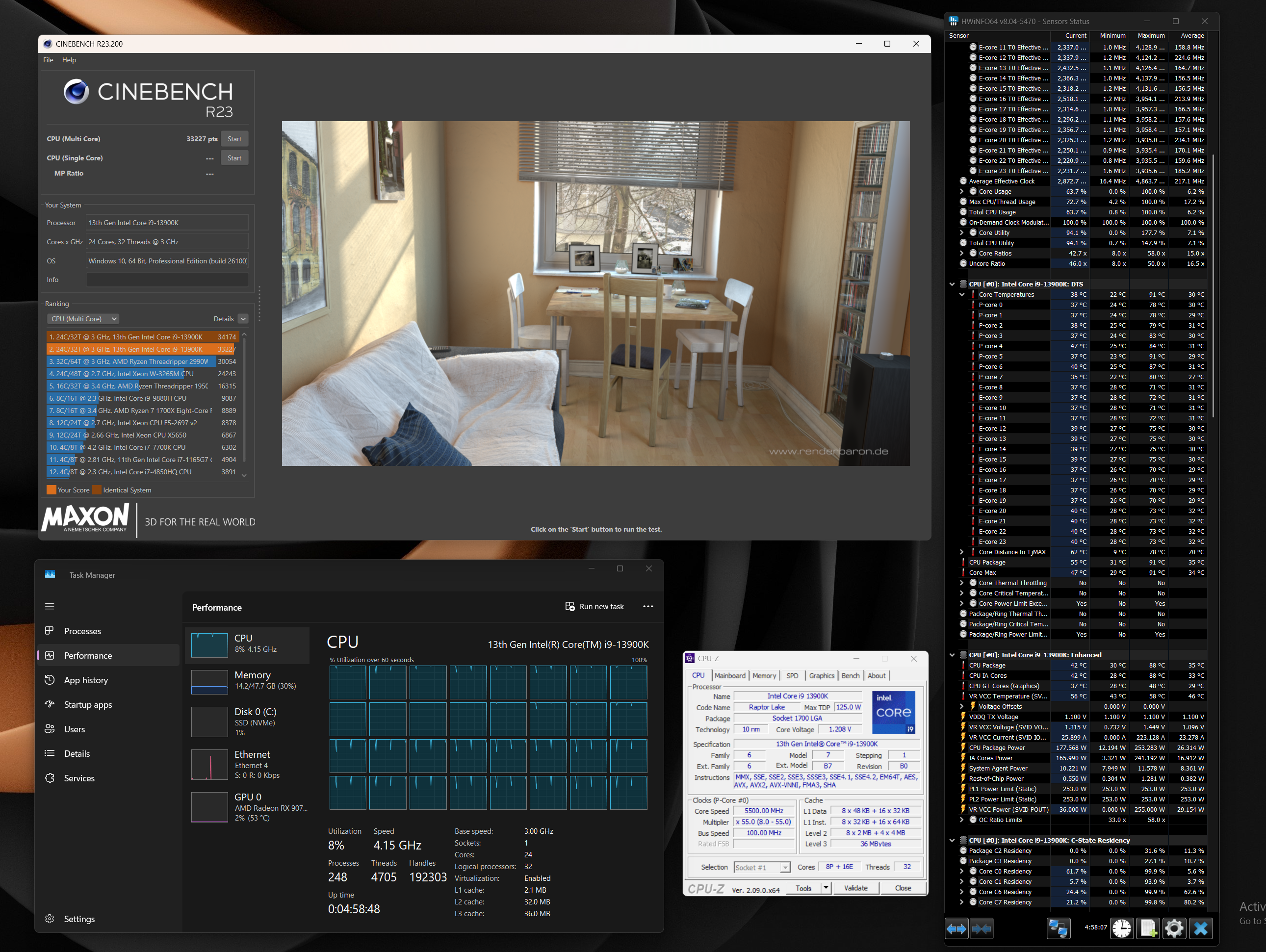1266x952 pixels.
Task: Open Users page in Task Manager
Action: pyautogui.click(x=109, y=729)
